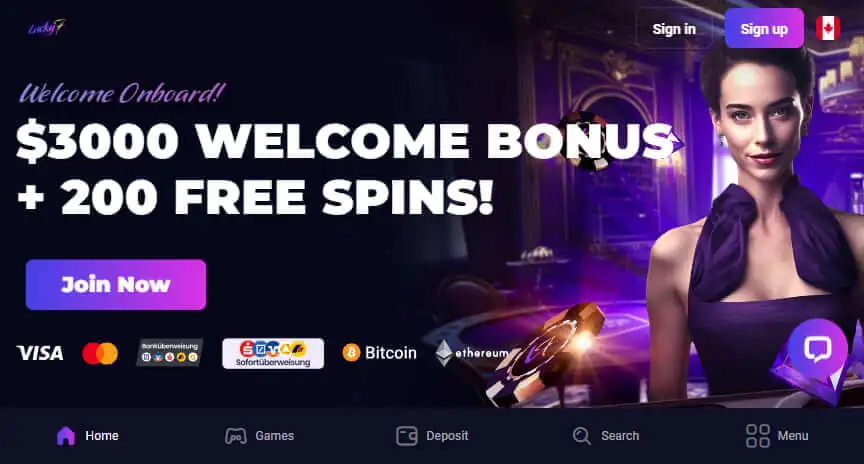
Task: Click the Banküberweisung payment badge
Action: point(170,353)
